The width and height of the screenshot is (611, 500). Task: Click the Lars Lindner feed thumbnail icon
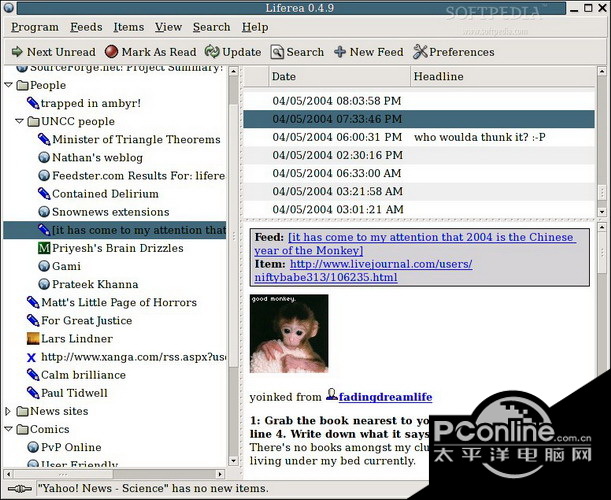(33, 338)
